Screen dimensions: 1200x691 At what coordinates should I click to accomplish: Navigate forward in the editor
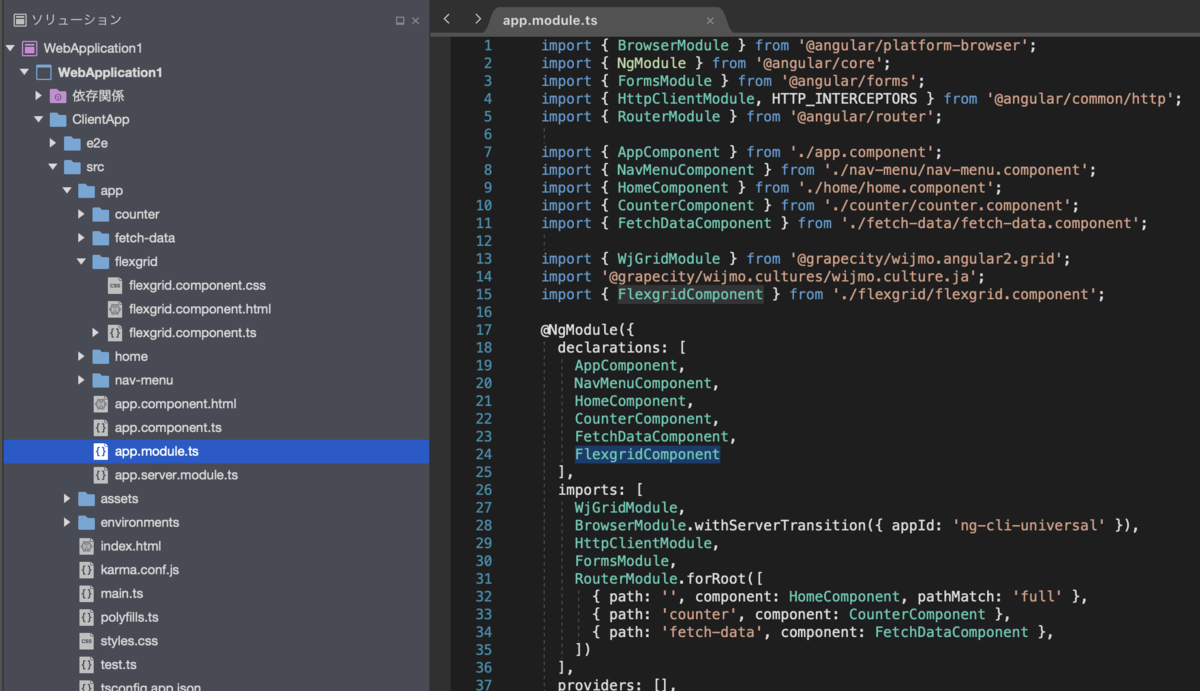coord(478,19)
